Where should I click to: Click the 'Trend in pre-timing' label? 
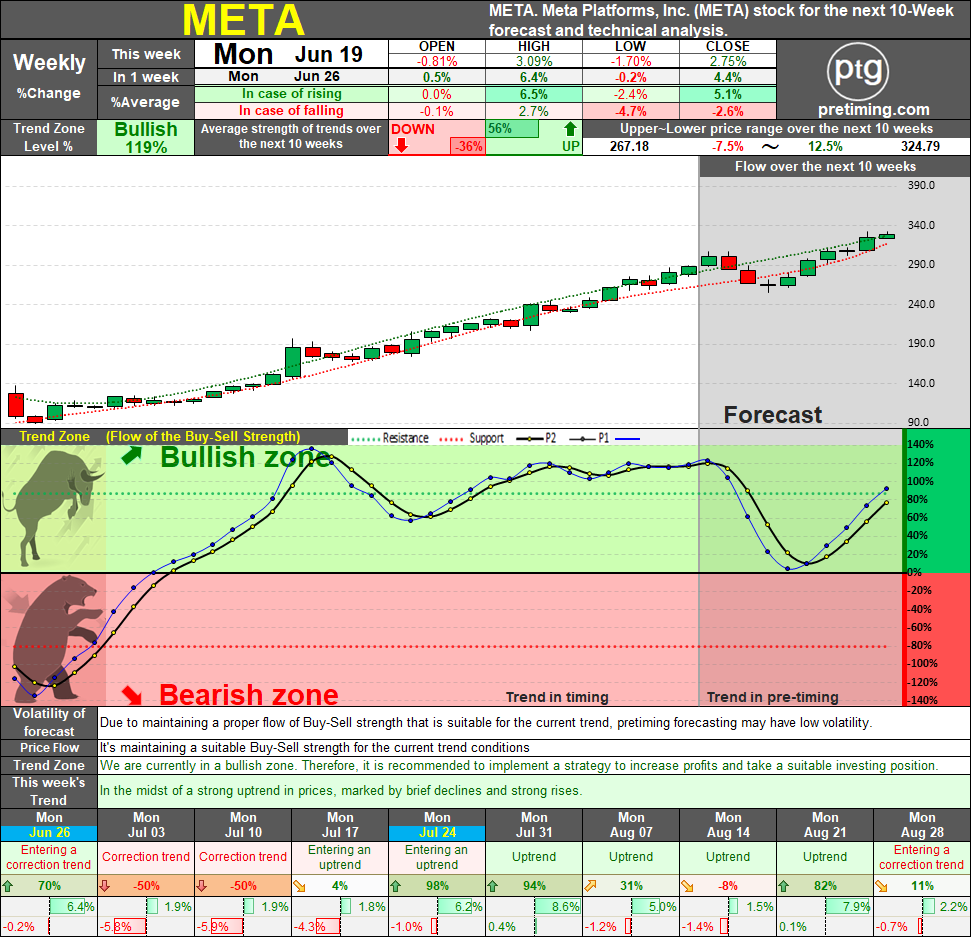[x=772, y=697]
